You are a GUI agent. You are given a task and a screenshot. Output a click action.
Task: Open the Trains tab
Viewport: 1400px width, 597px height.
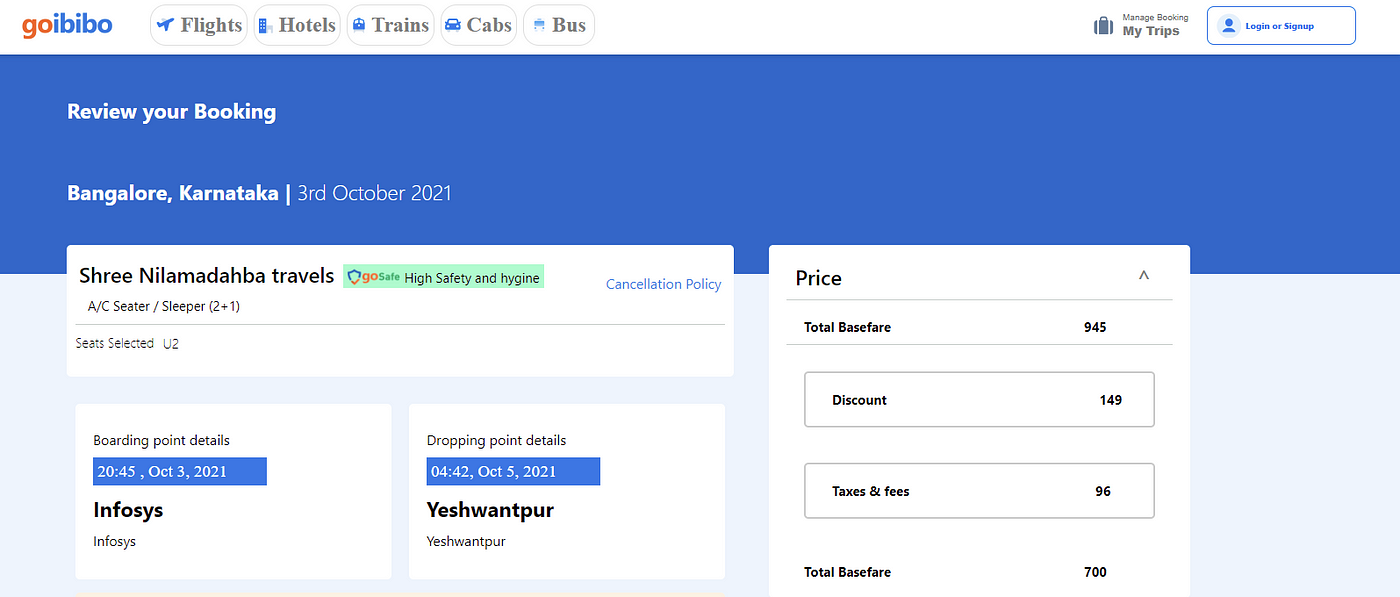click(x=391, y=25)
